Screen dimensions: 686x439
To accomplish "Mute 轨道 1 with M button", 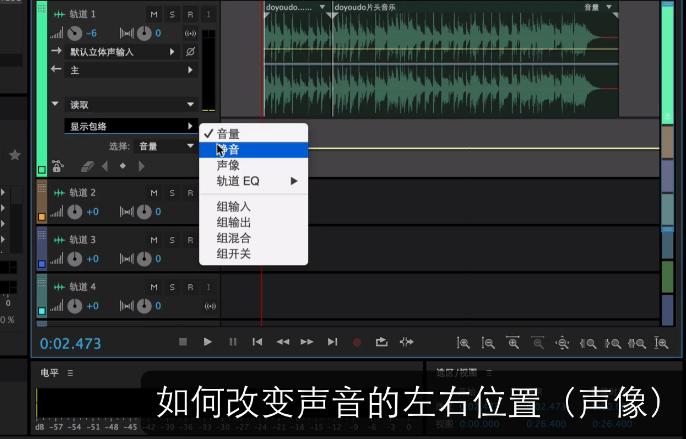I will coord(154,14).
